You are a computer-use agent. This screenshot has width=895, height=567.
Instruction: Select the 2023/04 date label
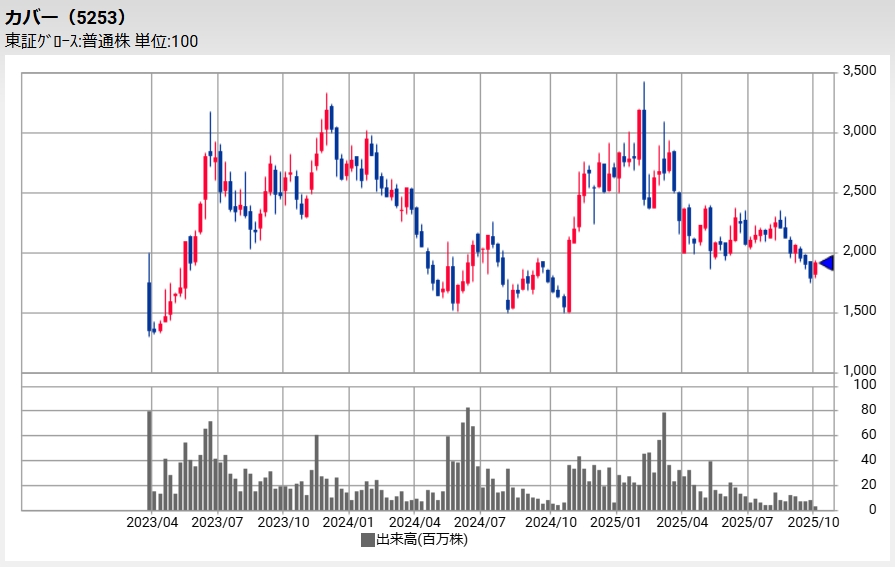coord(152,522)
